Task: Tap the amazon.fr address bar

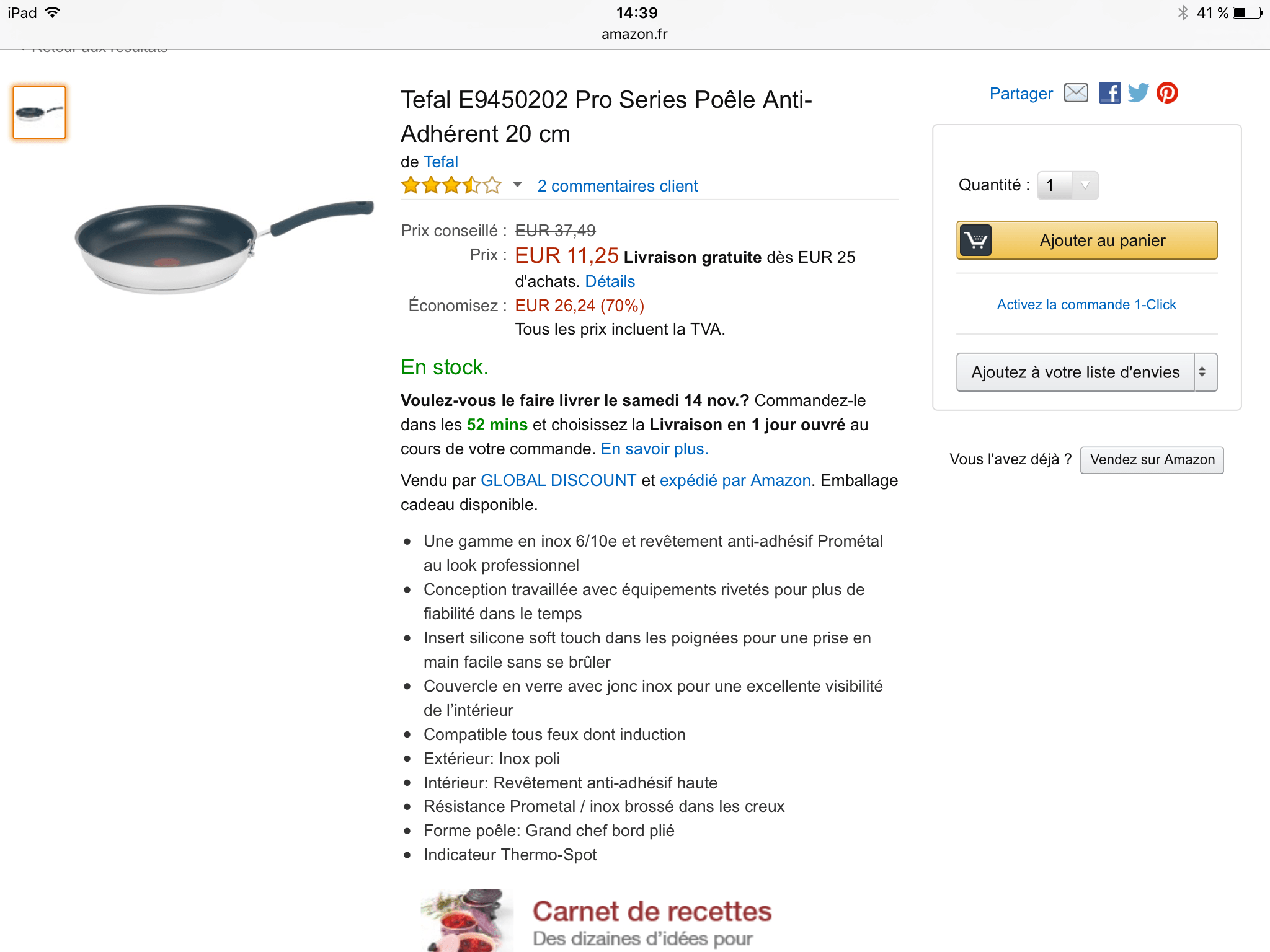Action: coord(634,34)
